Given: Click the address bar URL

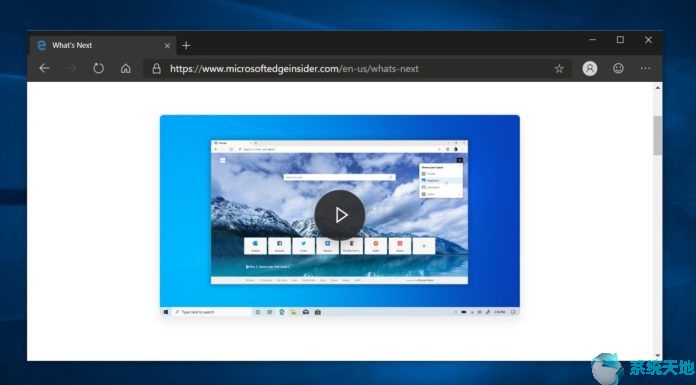Looking at the screenshot, I should point(294,68).
